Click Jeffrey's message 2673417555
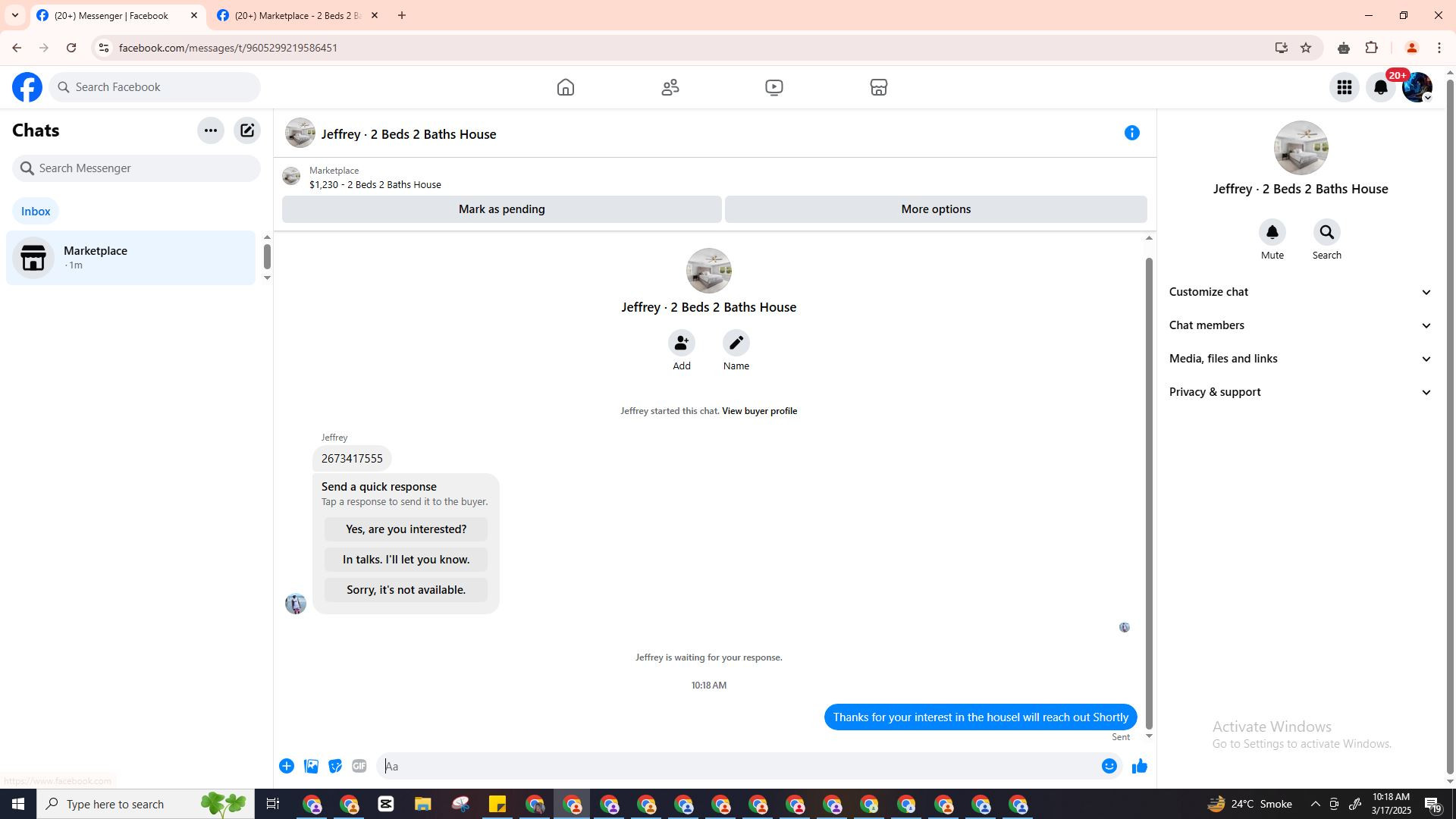1456x819 pixels. click(352, 459)
